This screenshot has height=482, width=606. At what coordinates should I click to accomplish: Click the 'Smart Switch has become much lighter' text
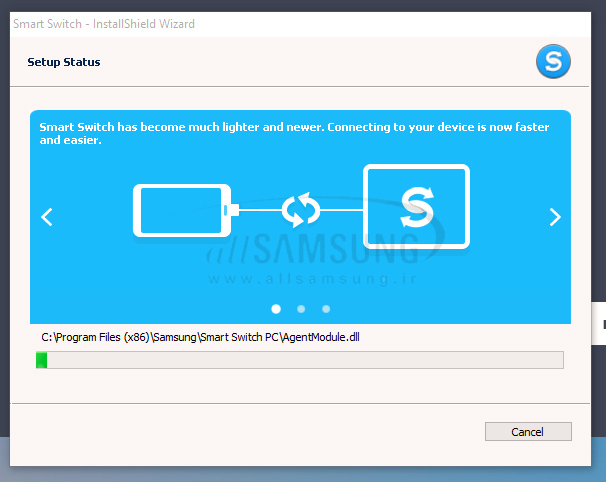tap(294, 133)
